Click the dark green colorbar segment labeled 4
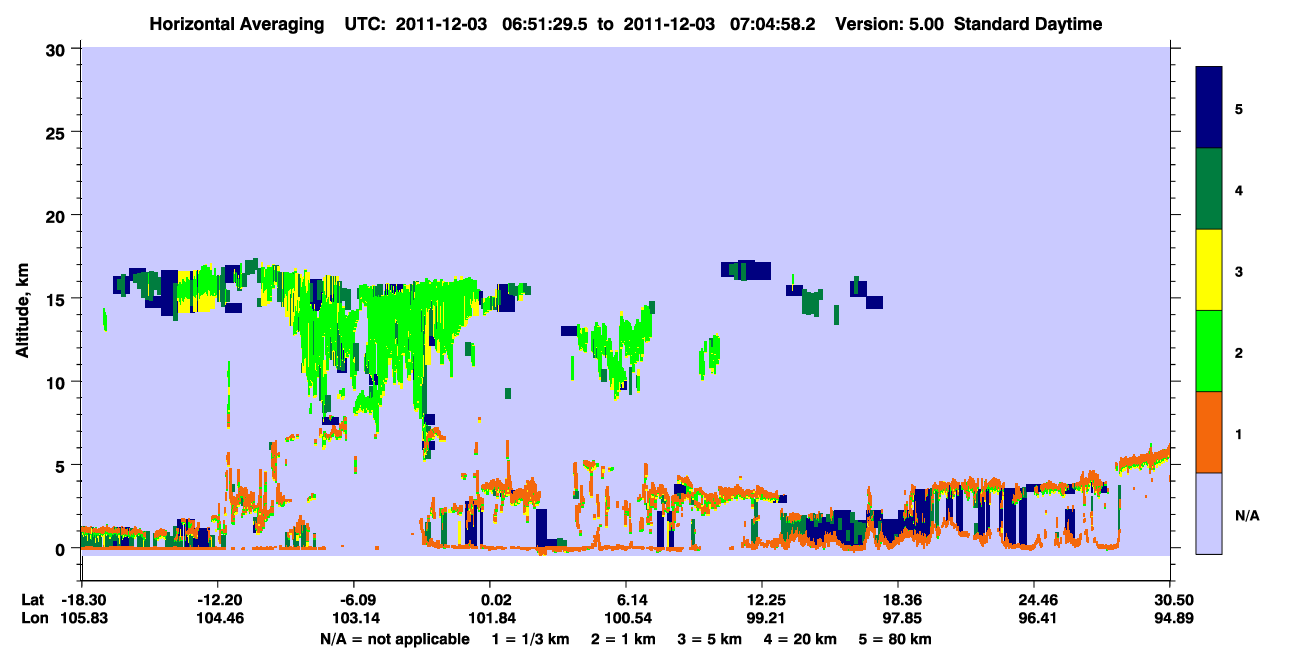Viewport: 1300px width, 667px height. pyautogui.click(x=1209, y=188)
